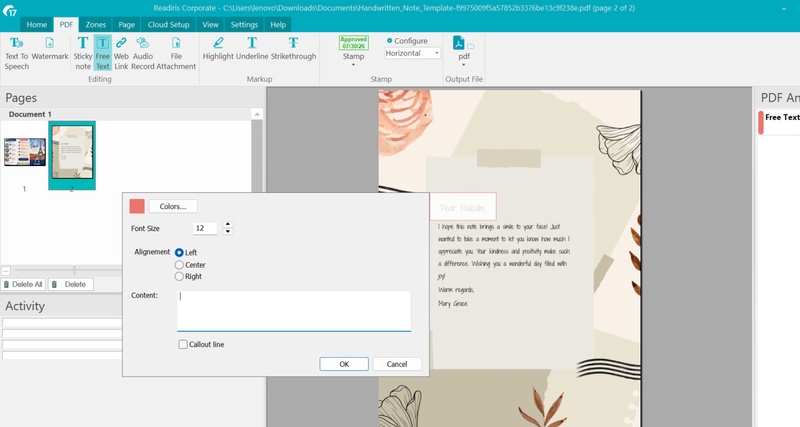The image size is (800, 427).
Task: Select the Underline markup tool
Action: [252, 49]
